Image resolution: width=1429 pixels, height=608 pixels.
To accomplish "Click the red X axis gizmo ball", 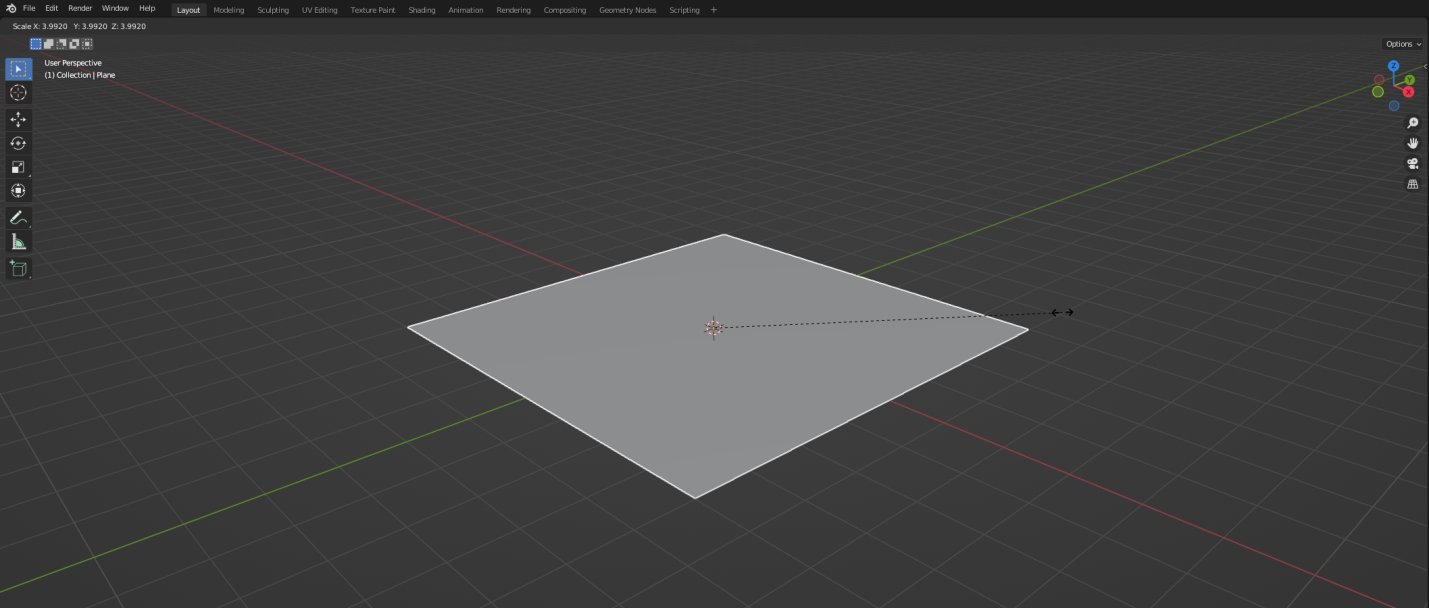I will [1408, 92].
